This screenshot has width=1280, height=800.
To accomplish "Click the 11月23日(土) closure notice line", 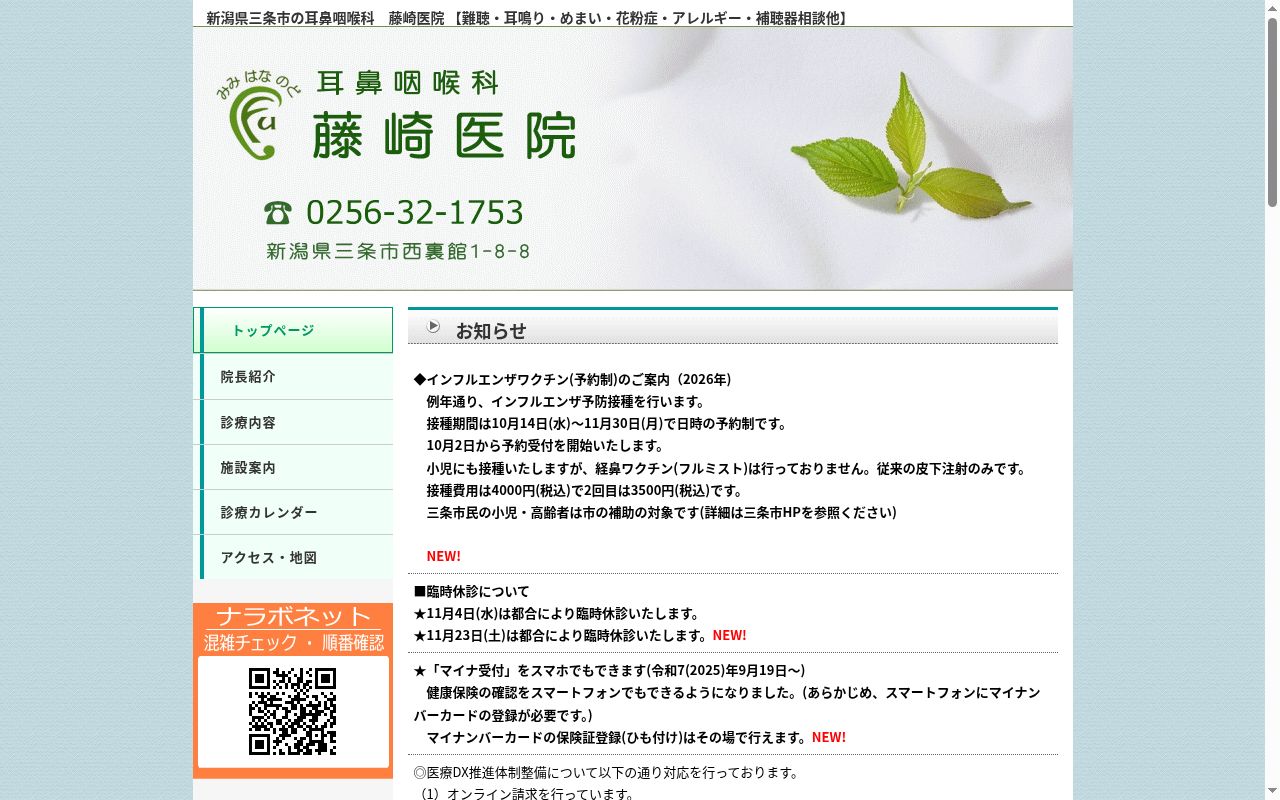I will (x=561, y=635).
